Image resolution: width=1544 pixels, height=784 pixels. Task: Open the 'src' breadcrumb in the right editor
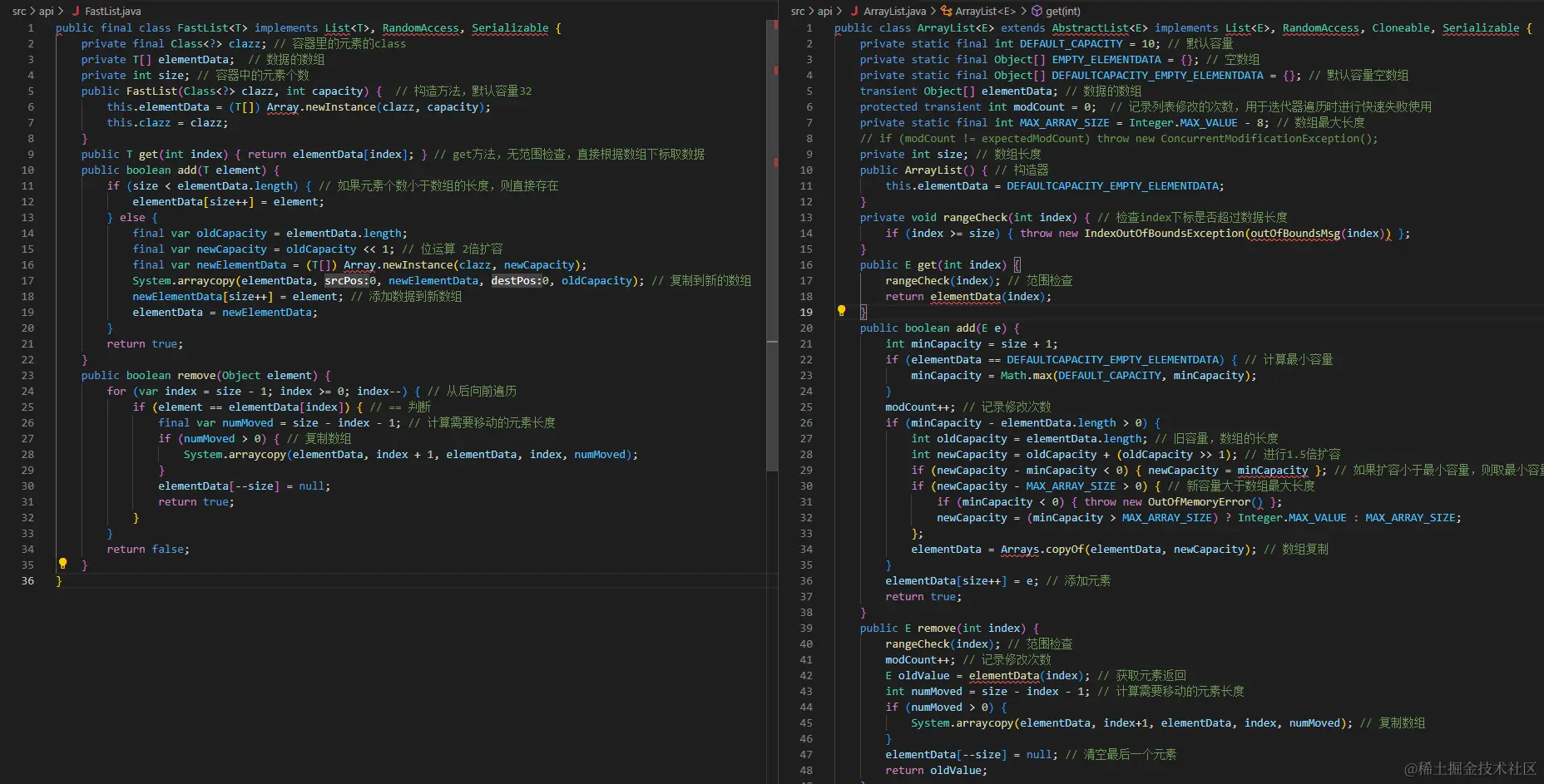(797, 12)
